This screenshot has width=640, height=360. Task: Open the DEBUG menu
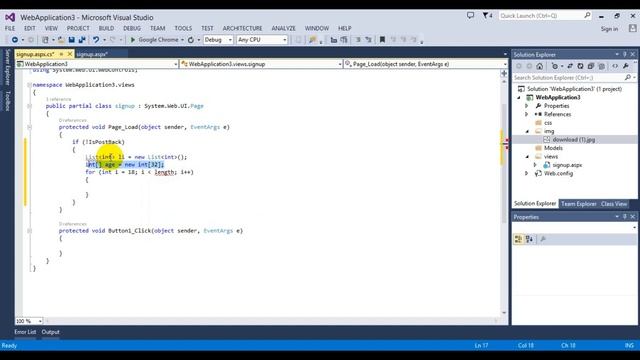coord(132,28)
